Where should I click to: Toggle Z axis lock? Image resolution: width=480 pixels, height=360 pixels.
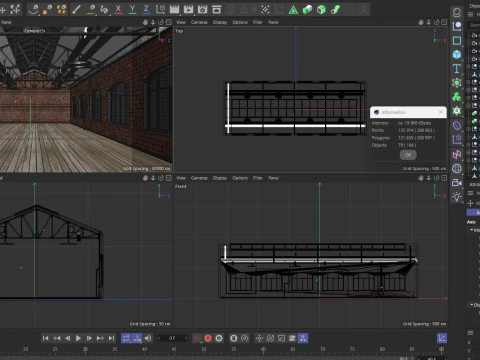146,9
